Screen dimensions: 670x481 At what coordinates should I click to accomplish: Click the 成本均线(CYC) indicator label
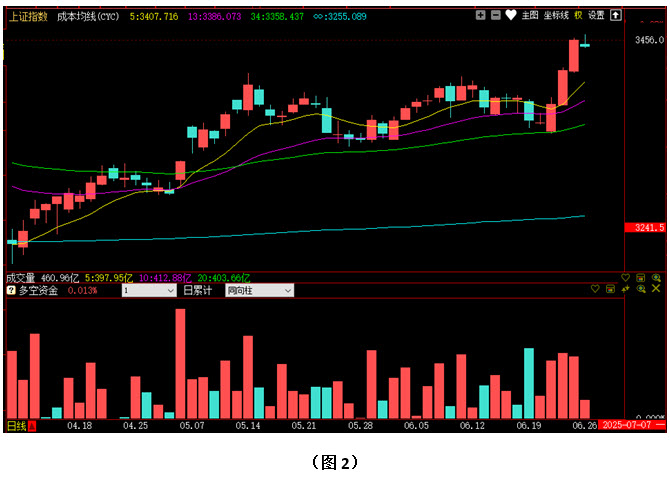(88, 17)
